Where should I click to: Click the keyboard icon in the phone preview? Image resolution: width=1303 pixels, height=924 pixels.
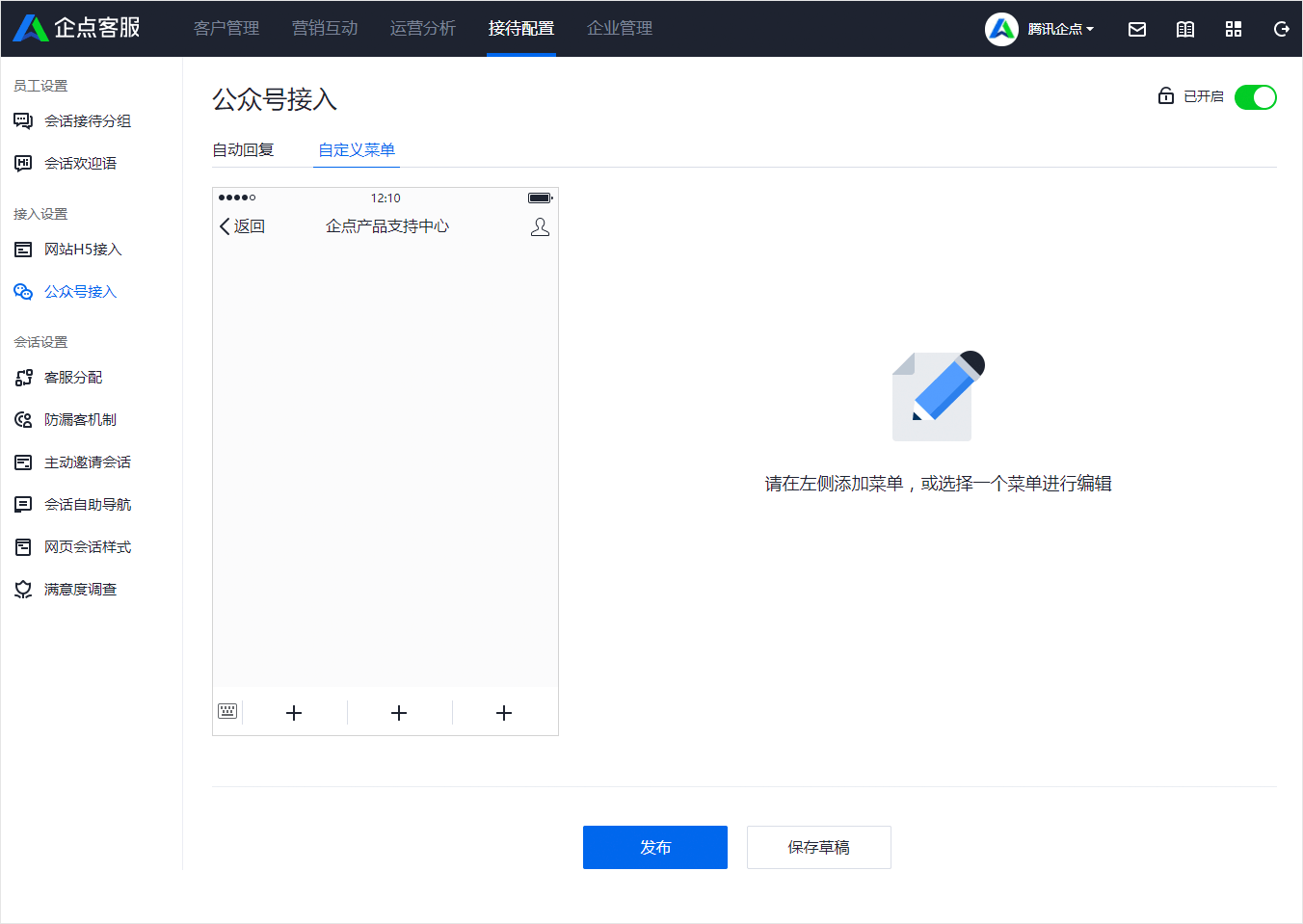(227, 711)
